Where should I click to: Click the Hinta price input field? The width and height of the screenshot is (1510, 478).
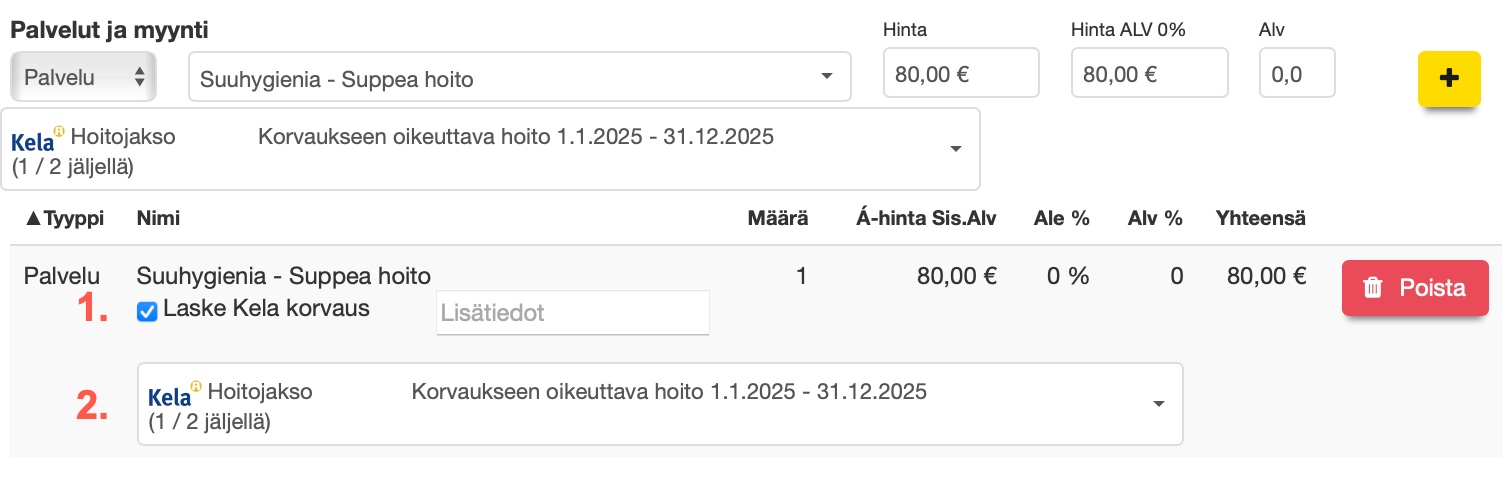pos(961,73)
